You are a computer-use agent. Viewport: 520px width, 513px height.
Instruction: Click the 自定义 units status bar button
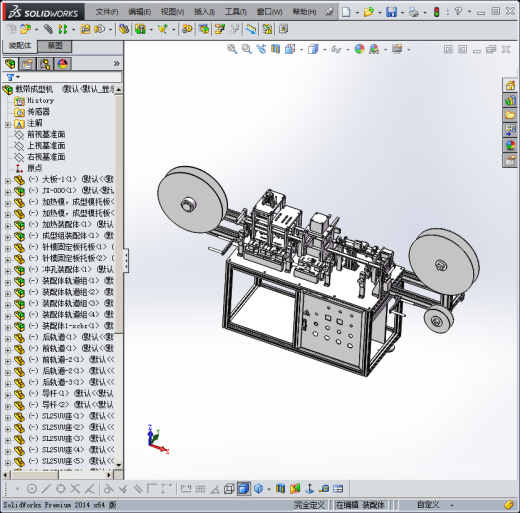coord(428,504)
